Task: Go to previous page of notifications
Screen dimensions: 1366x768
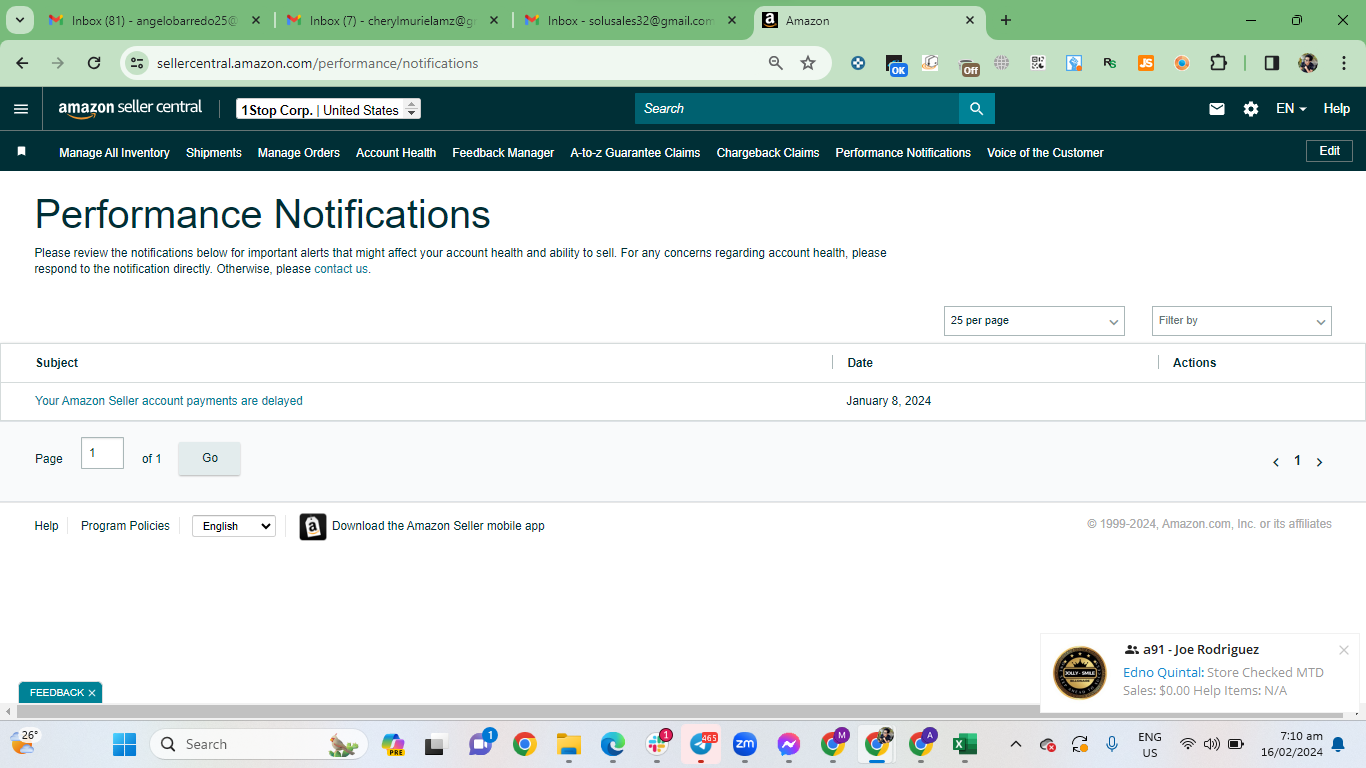Action: pyautogui.click(x=1276, y=462)
